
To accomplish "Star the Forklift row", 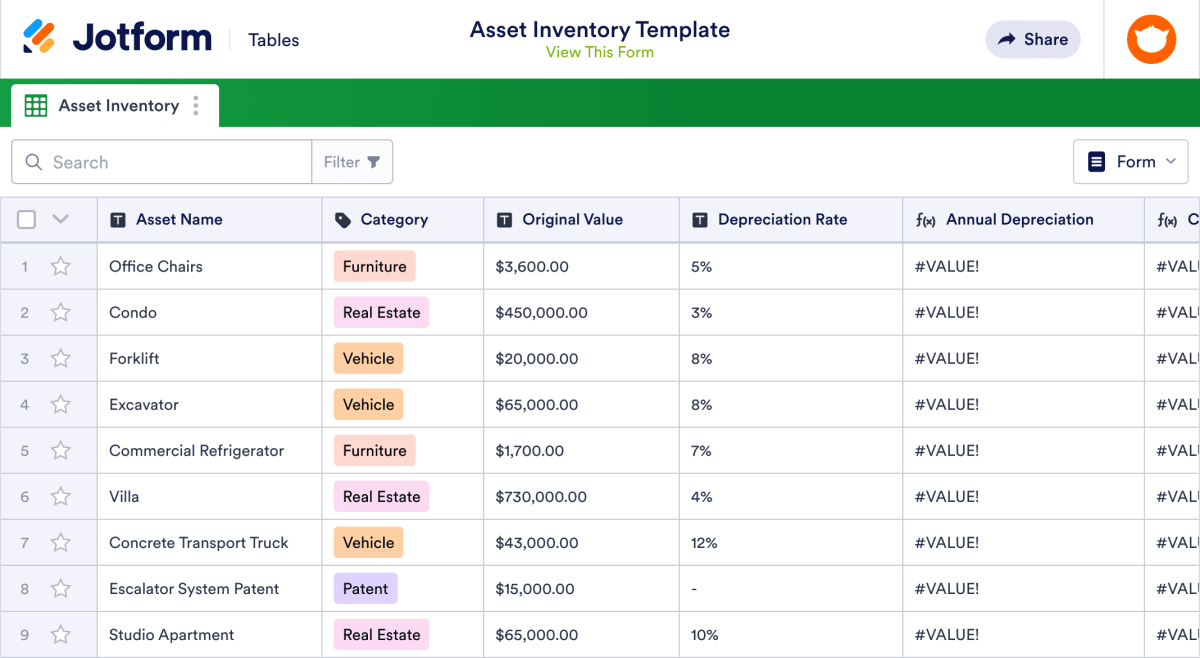I will pos(60,358).
